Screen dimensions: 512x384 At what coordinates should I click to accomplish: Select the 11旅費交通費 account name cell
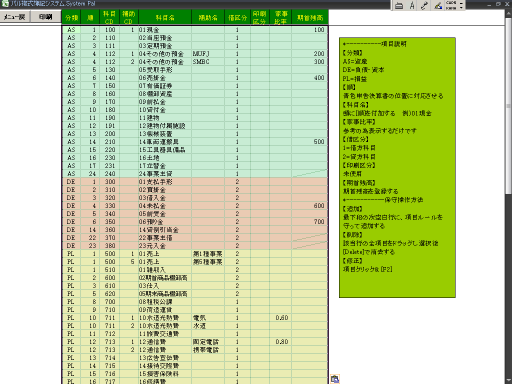click(x=165, y=334)
